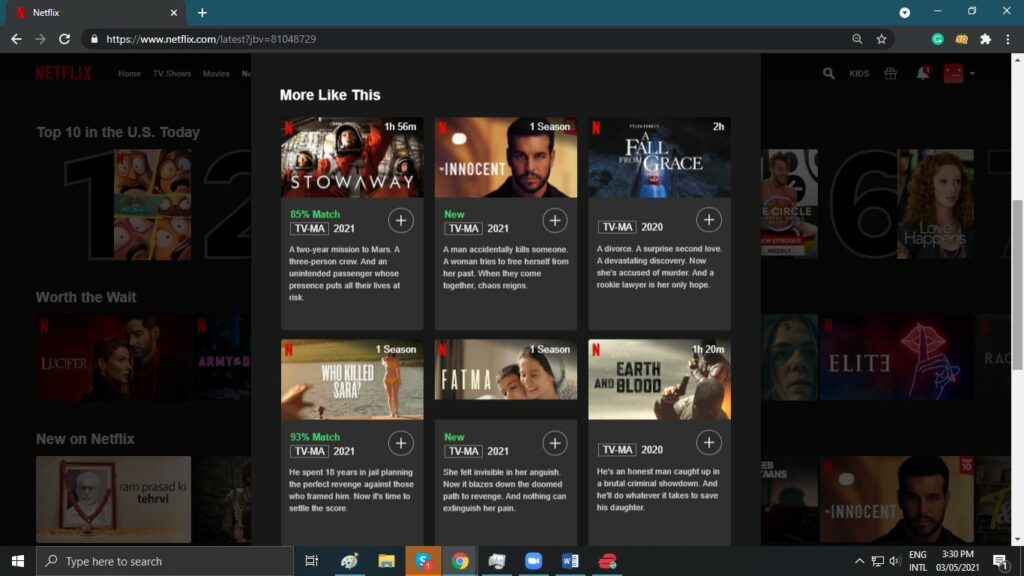The image size is (1024, 576).
Task: Go to TV Shows in Netflix navigation
Action: point(171,74)
